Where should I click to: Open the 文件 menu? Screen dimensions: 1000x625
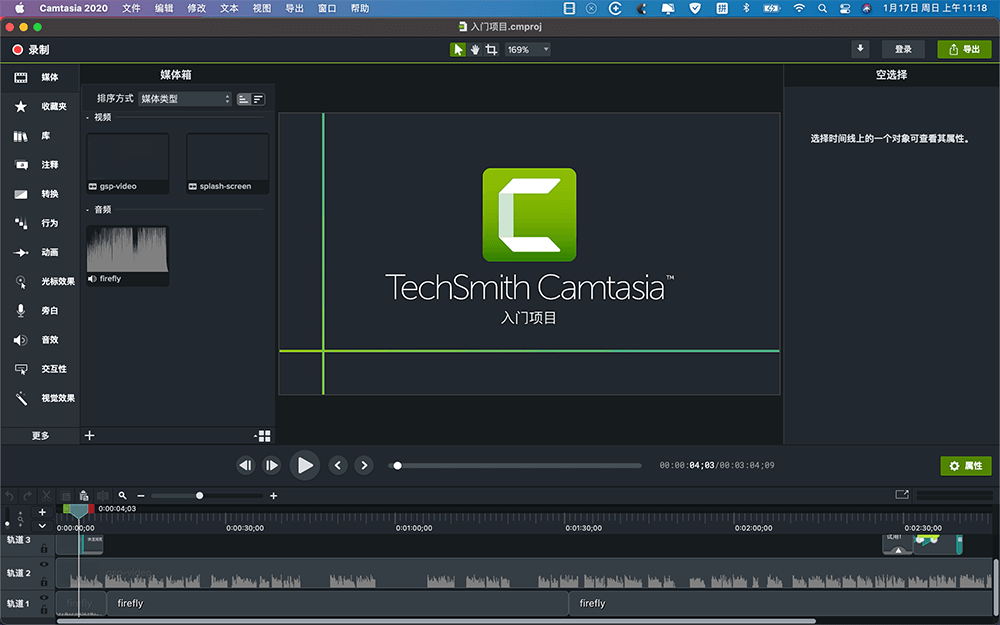(x=131, y=8)
